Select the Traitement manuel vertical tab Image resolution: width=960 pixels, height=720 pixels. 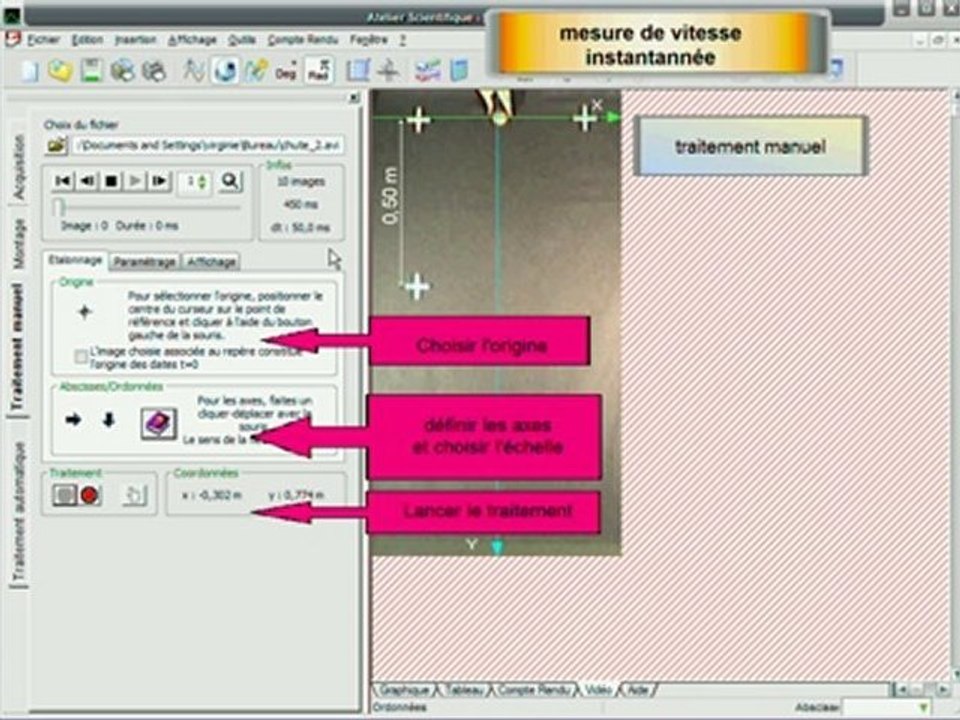(17, 347)
